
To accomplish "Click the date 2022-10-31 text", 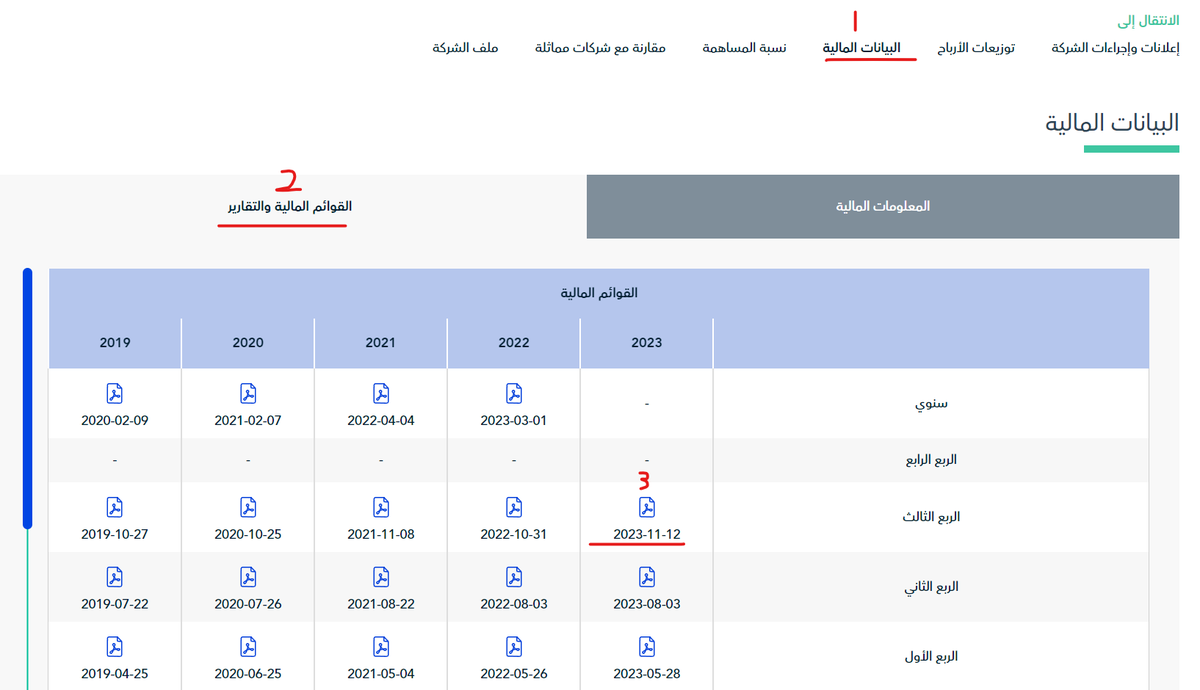I will coord(514,534).
